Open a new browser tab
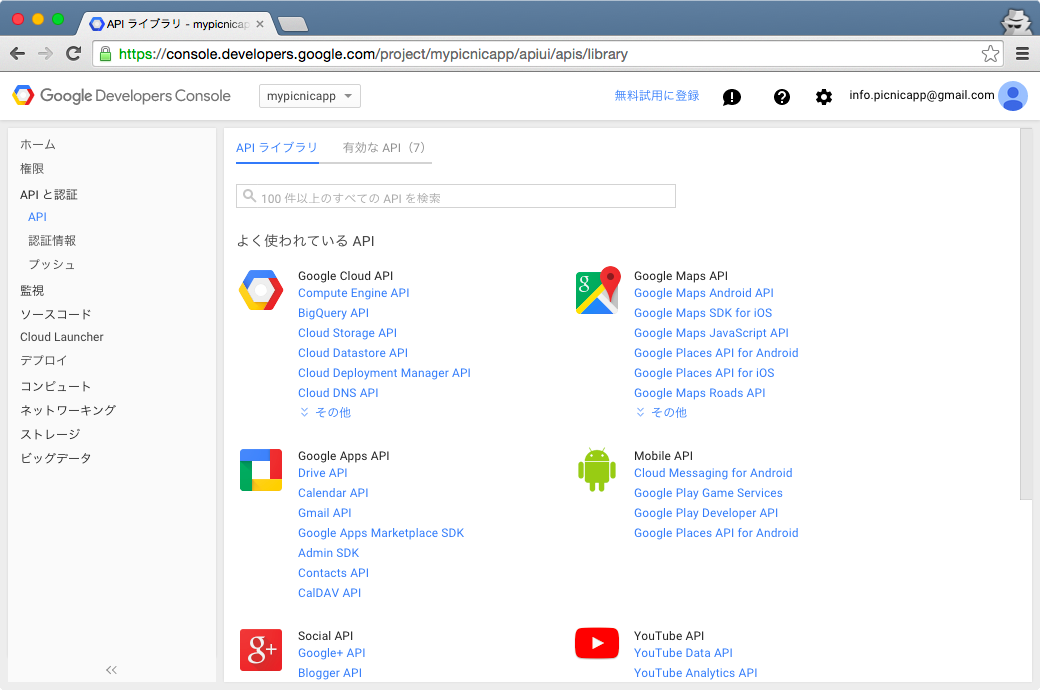Image resolution: width=1040 pixels, height=690 pixels. [292, 25]
